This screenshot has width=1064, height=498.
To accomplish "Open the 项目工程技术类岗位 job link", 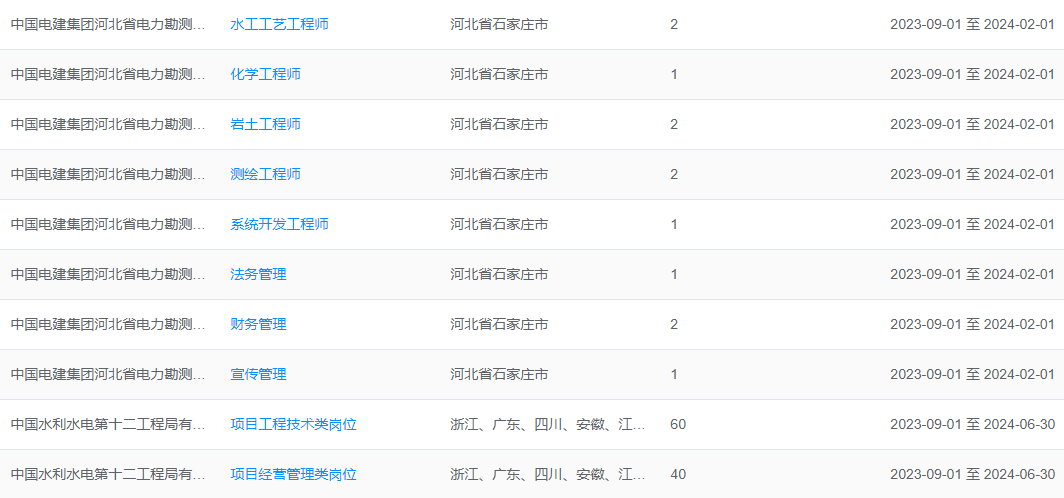I will [294, 424].
